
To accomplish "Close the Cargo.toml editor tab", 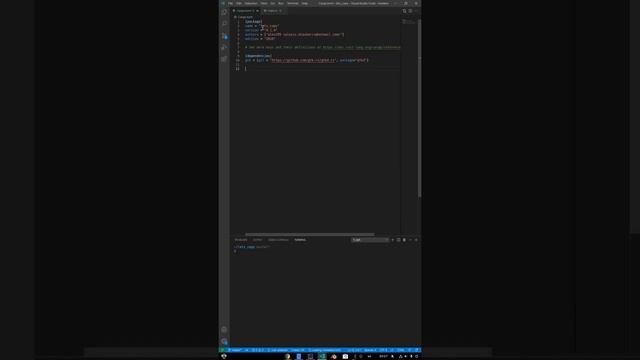I will tap(257, 11).
